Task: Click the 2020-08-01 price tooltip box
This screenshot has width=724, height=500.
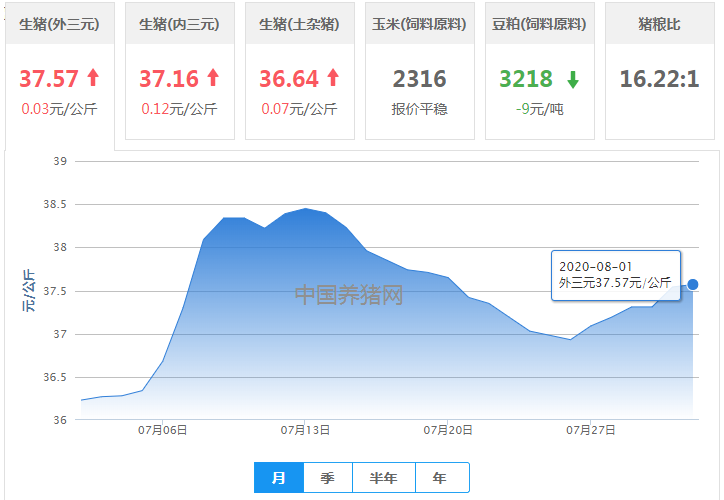Action: pyautogui.click(x=615, y=275)
